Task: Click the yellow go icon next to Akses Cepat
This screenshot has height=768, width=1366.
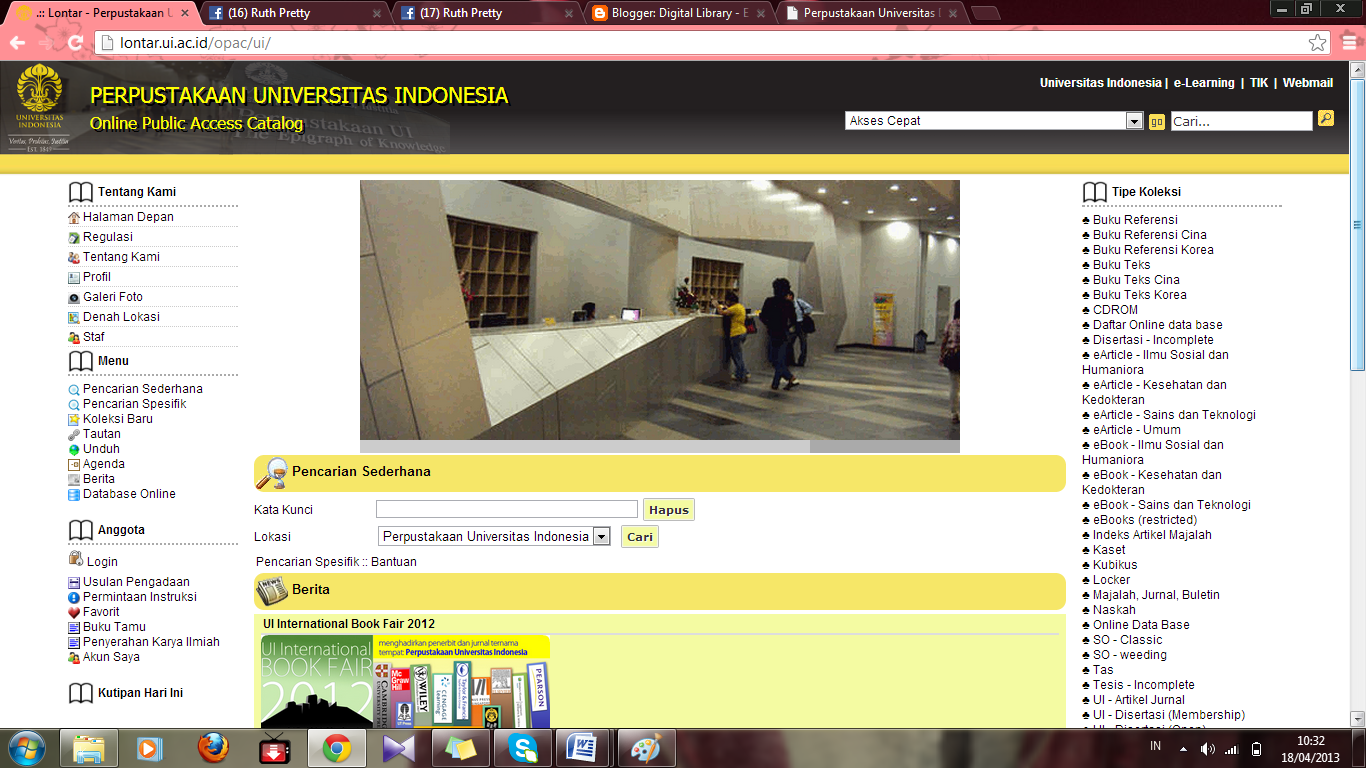Action: point(1156,120)
